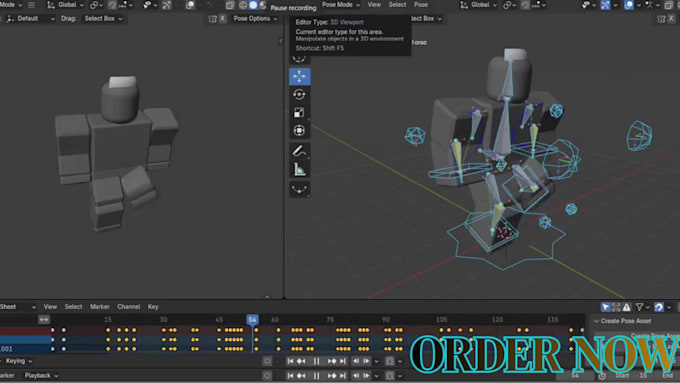Click the sync icon right of the dope sheet funnel filter
The width and height of the screenshot is (680, 383).
[x=659, y=307]
